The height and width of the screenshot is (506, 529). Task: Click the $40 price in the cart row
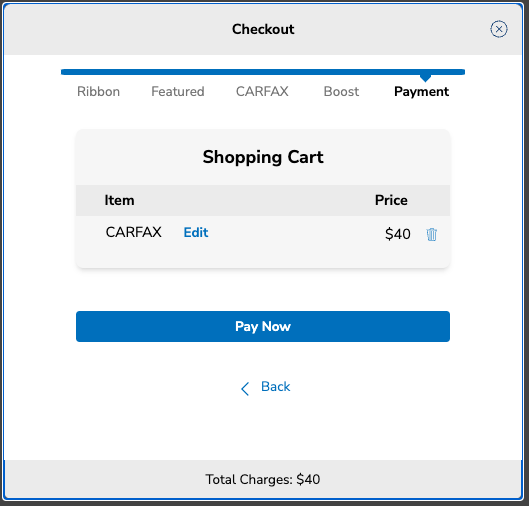coord(397,234)
